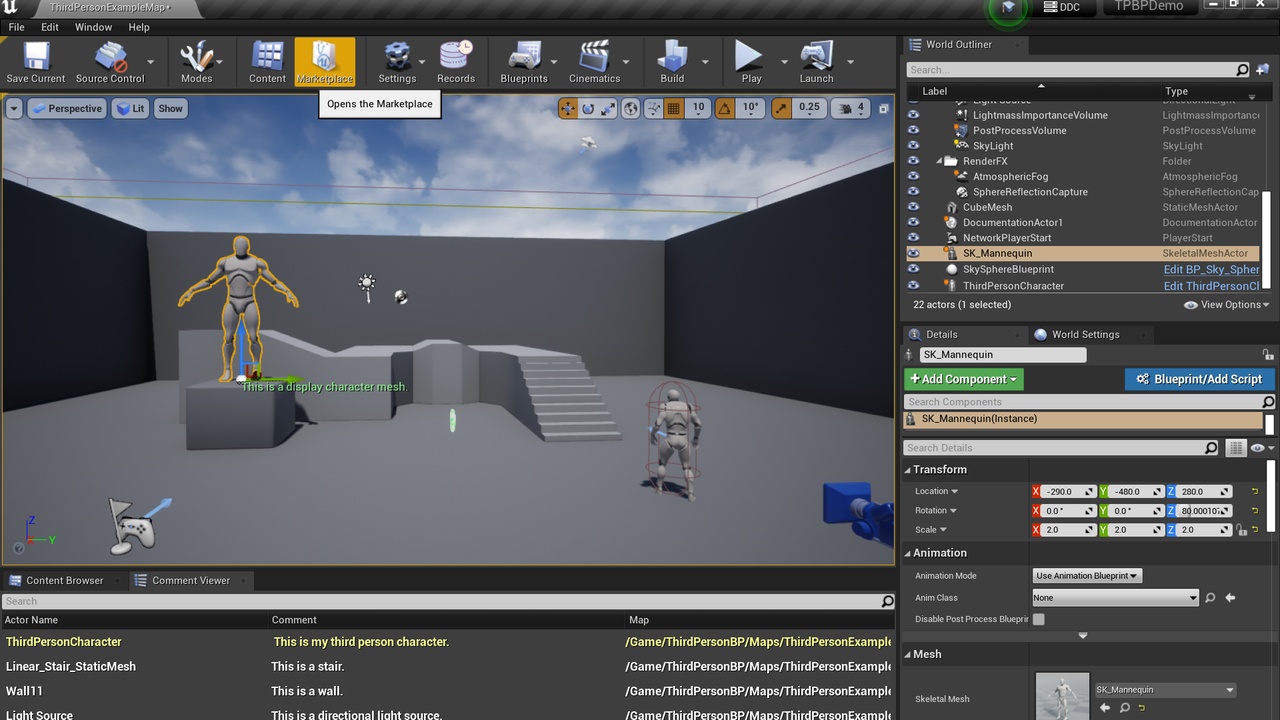Viewport: 1280px width, 720px height.
Task: Click the Launch toolbar icon
Action: tap(816, 62)
